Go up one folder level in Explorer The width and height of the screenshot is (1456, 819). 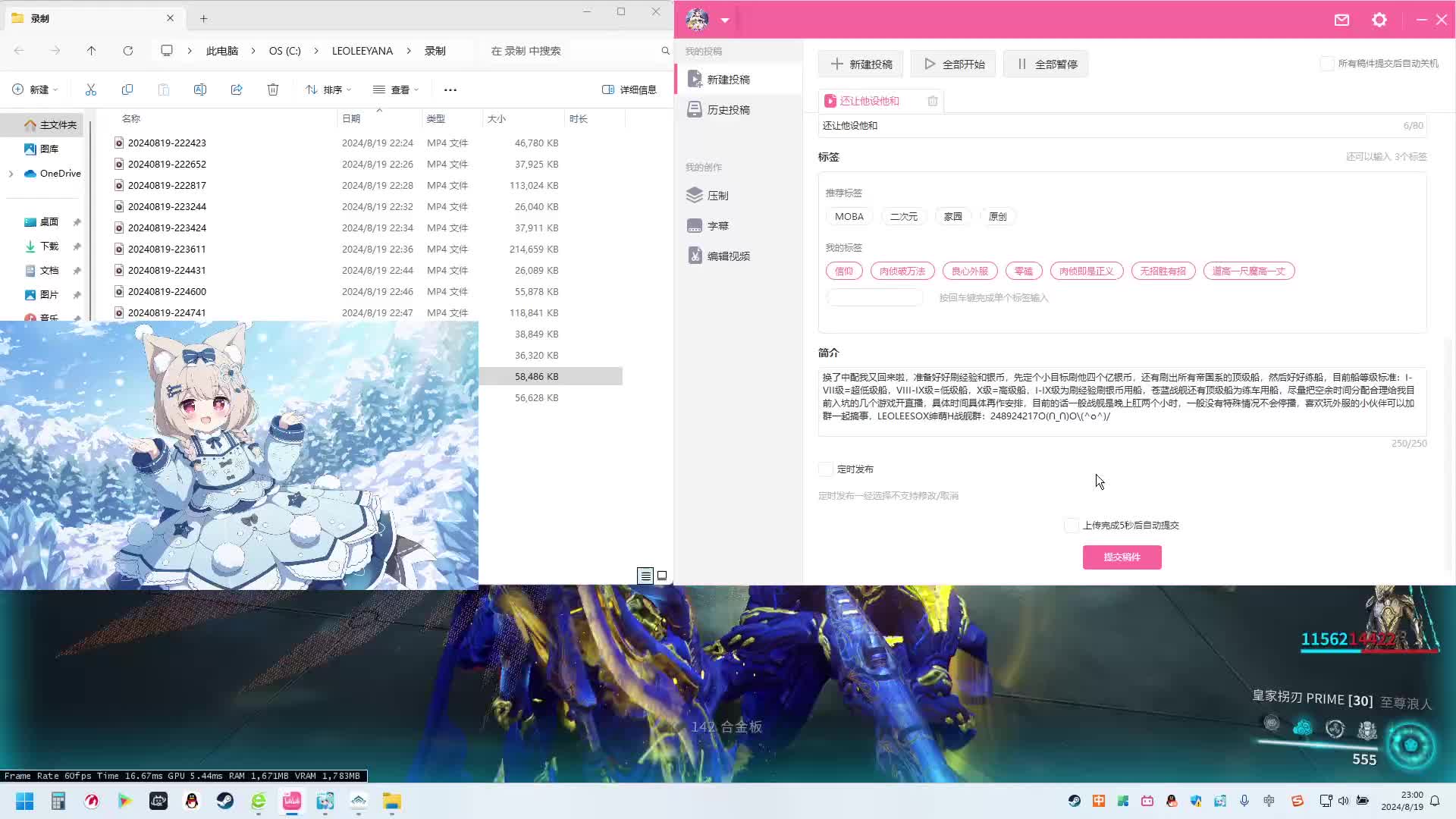point(92,51)
